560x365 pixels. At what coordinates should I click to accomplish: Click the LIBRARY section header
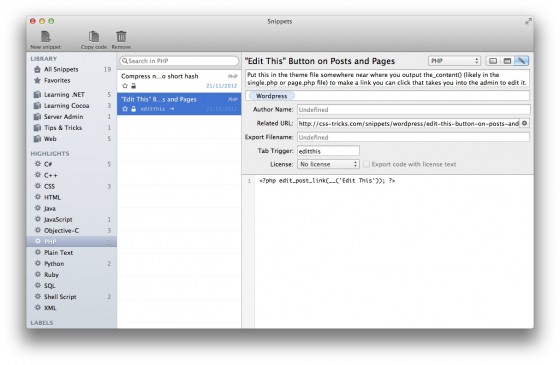44,59
